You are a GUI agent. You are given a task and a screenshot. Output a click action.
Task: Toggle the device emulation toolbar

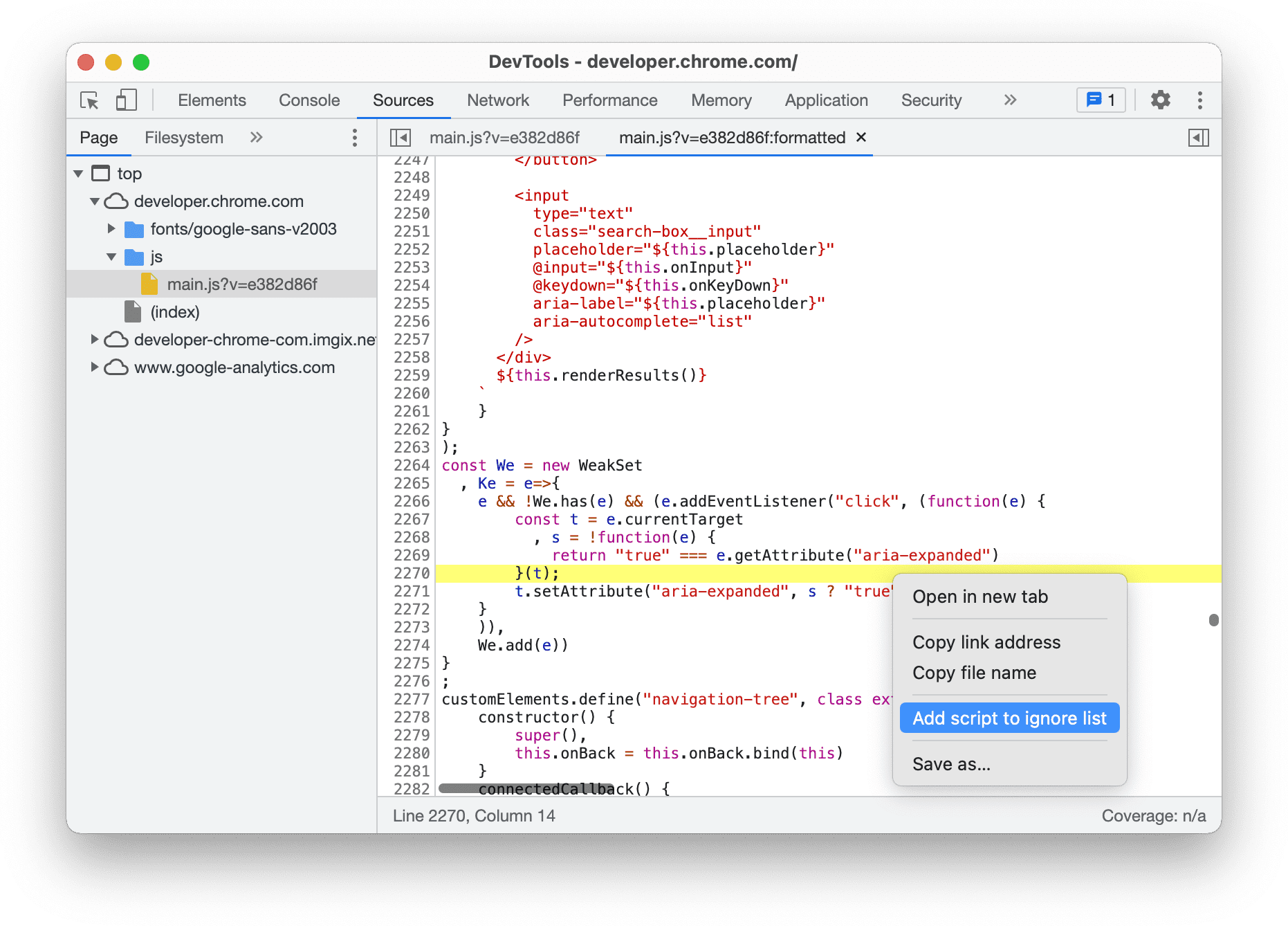(x=126, y=100)
